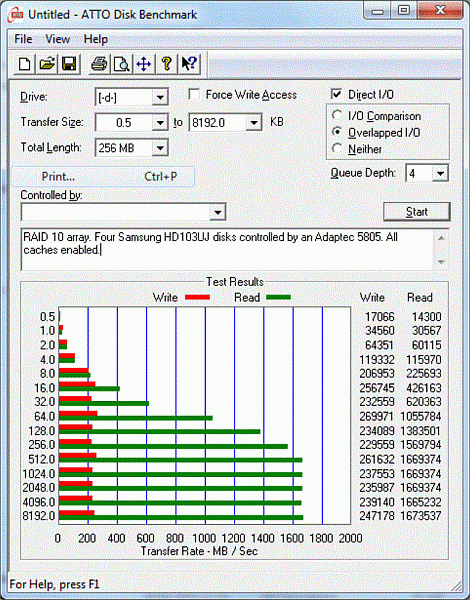
Task: Click the green Read legend swatch
Action: [x=278, y=297]
